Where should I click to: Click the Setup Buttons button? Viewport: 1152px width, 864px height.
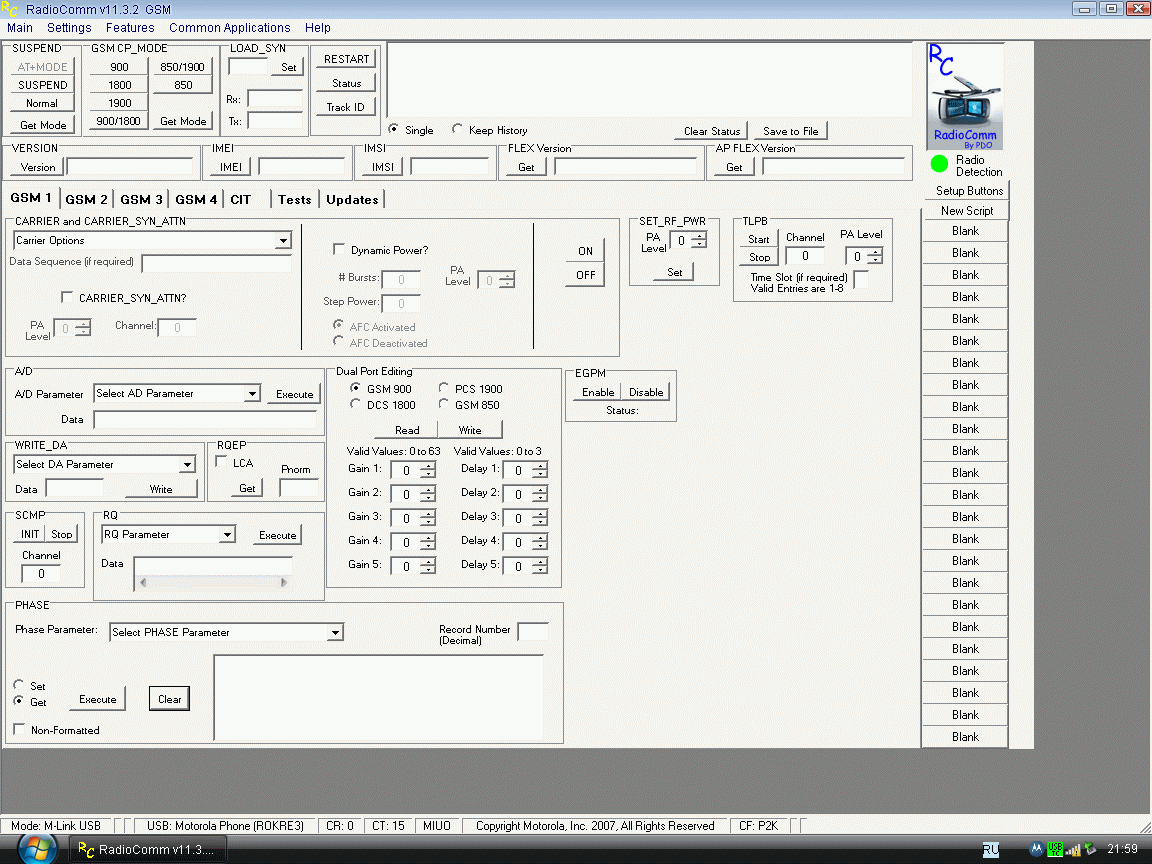click(x=969, y=191)
